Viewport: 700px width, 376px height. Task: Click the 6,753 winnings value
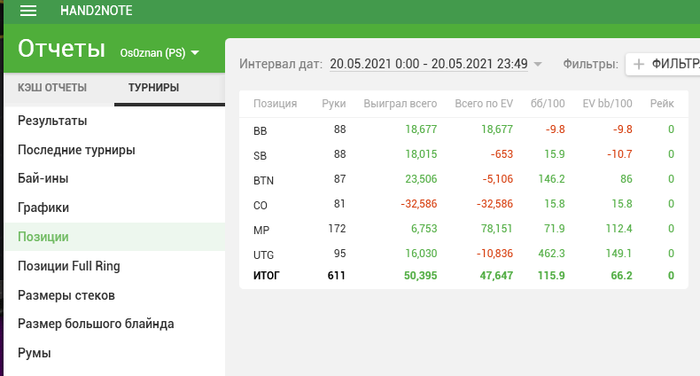tap(424, 229)
